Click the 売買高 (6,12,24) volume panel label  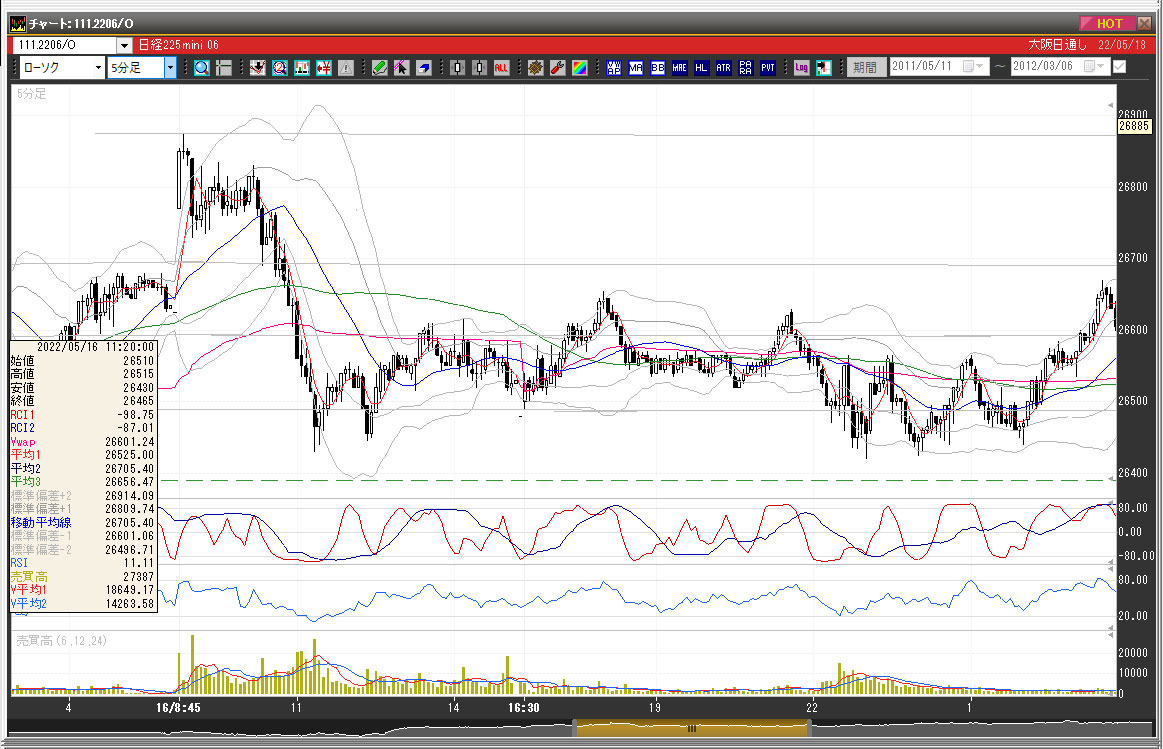[62, 641]
